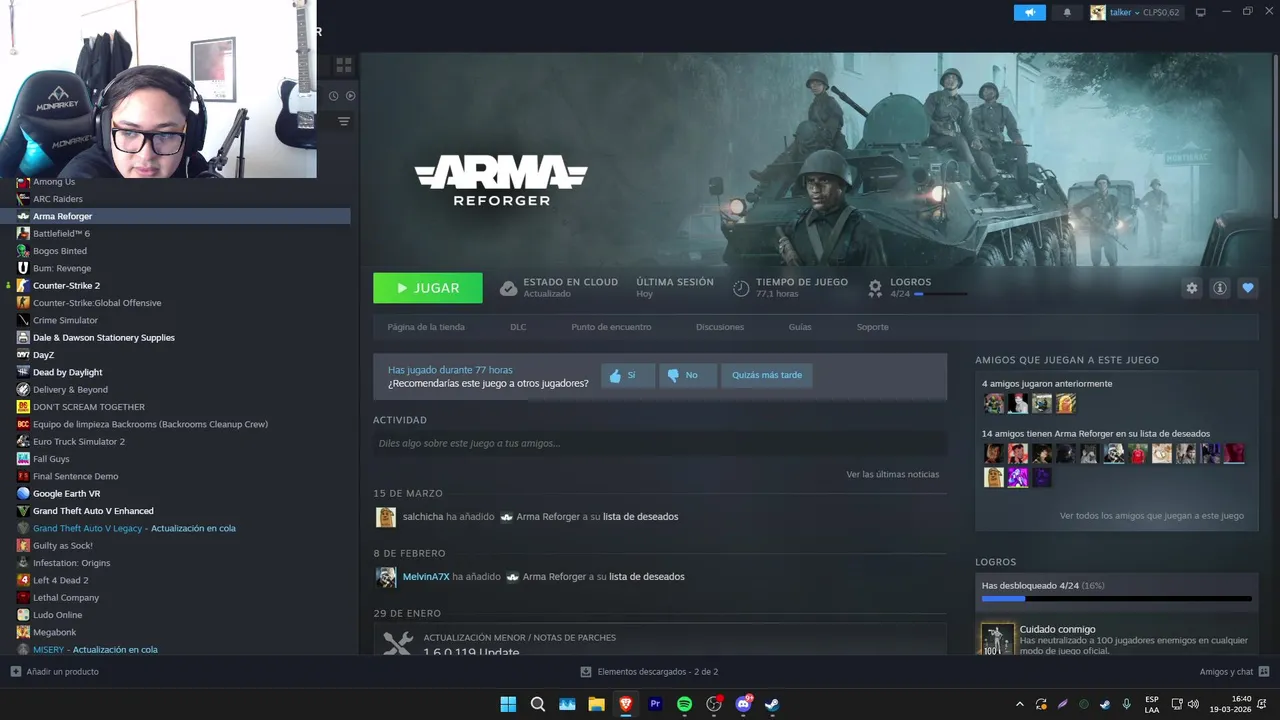Screen dimensions: 1280x720
Task: Click the Bum: Revenge game icon
Action: (x=23, y=268)
